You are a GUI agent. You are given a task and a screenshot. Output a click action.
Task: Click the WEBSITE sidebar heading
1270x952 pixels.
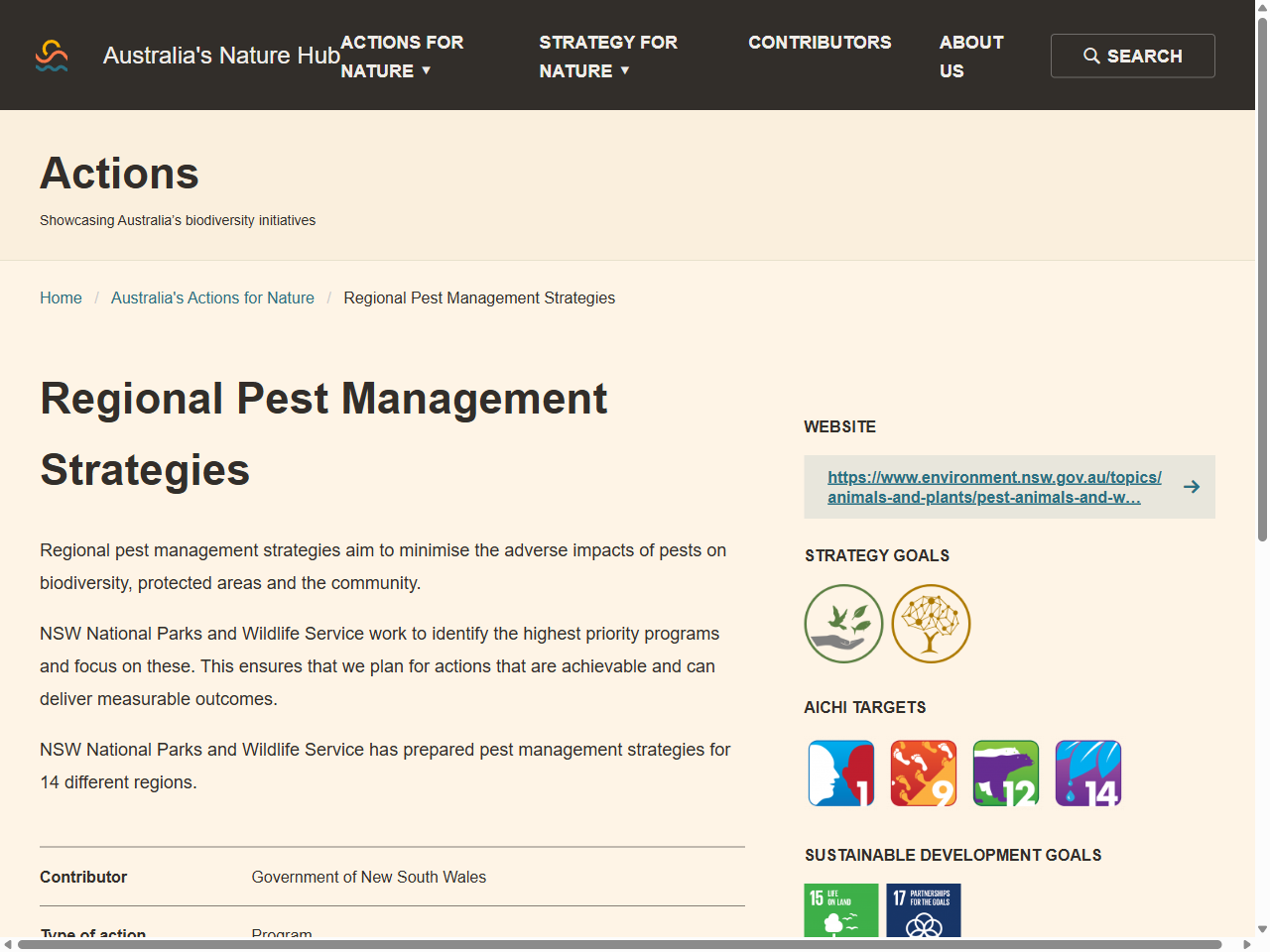click(x=840, y=426)
